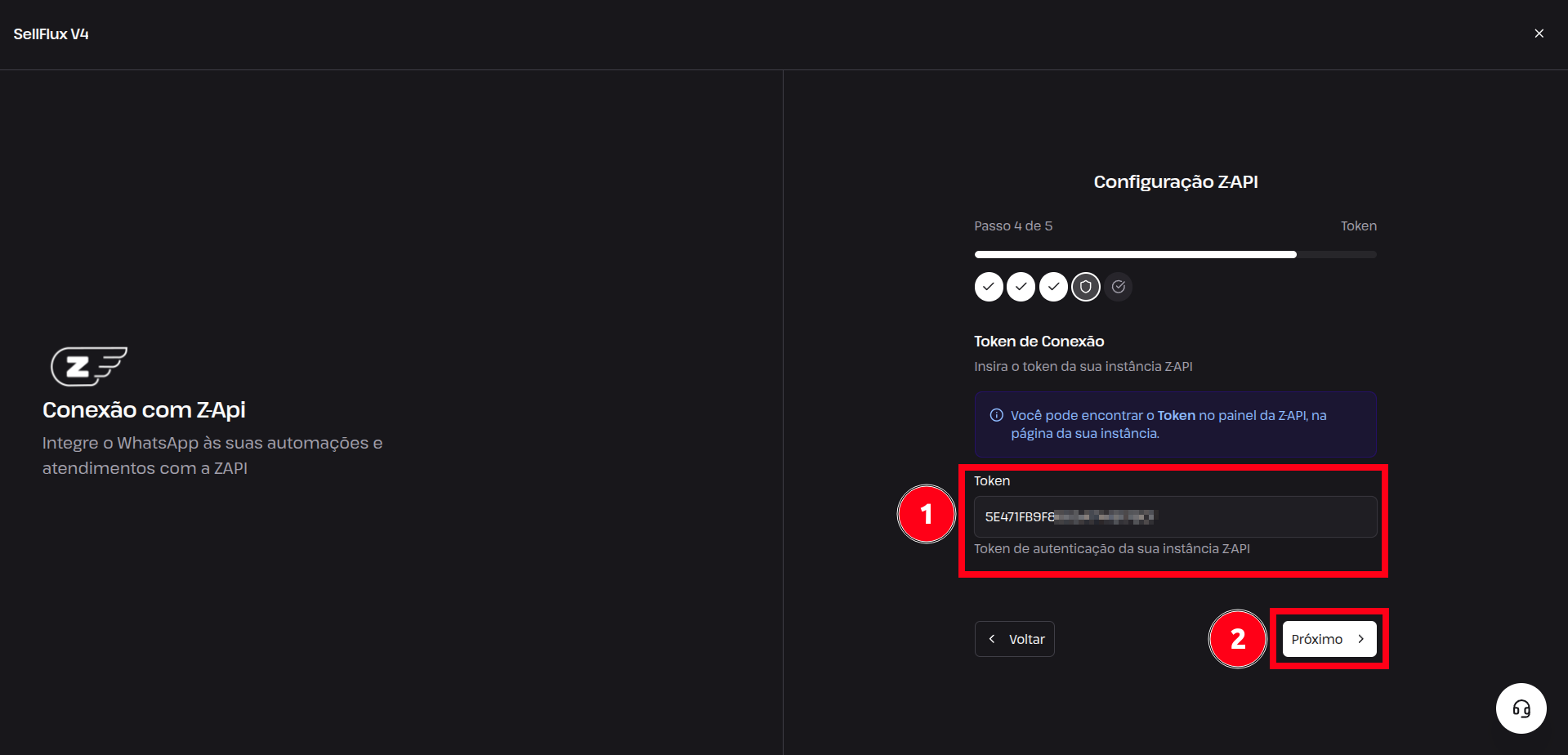Click the 'Token' step name beside the progress bar
Screen dimensions: 1568x755
(x=1358, y=226)
